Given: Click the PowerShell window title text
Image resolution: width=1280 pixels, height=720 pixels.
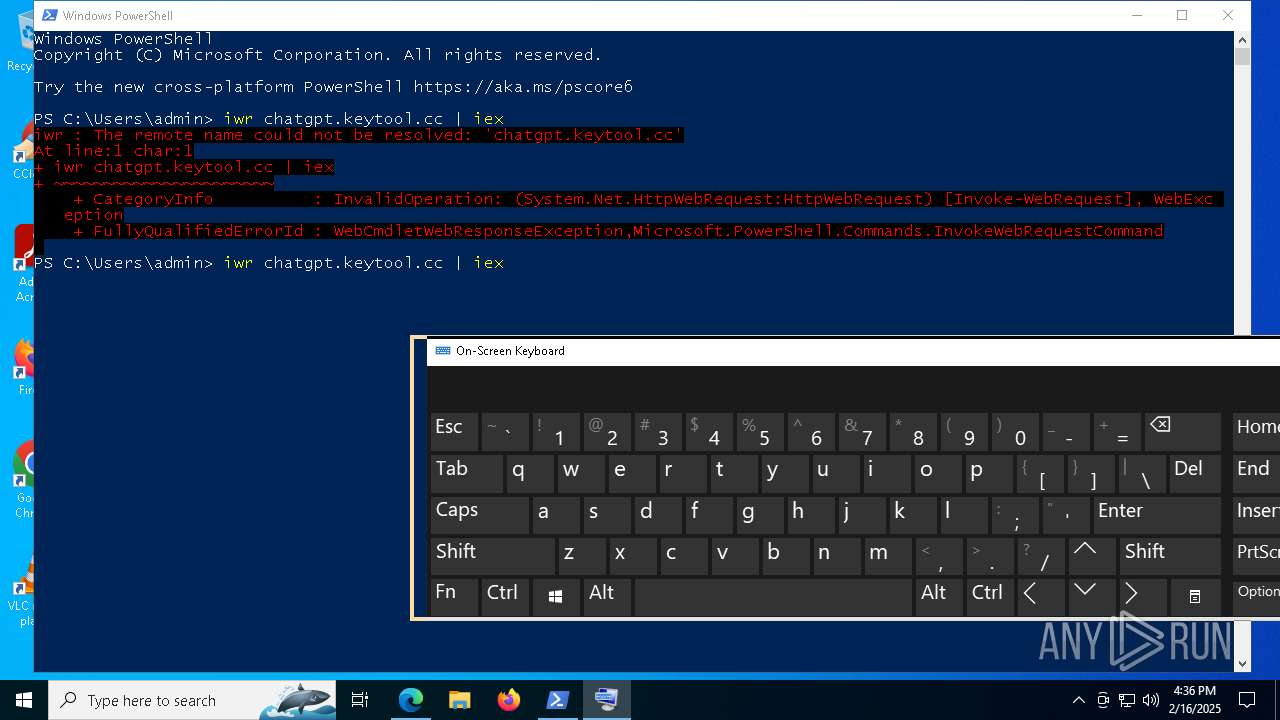Looking at the screenshot, I should tap(118, 15).
